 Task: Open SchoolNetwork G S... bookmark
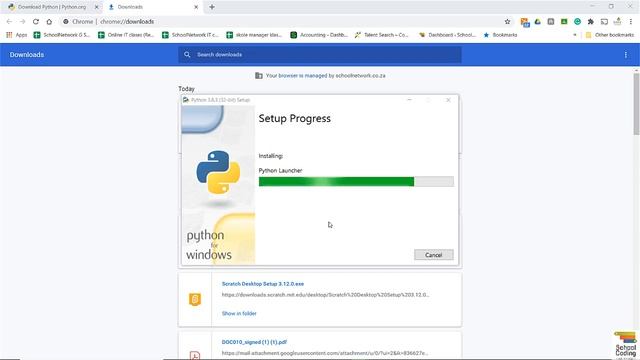point(62,35)
